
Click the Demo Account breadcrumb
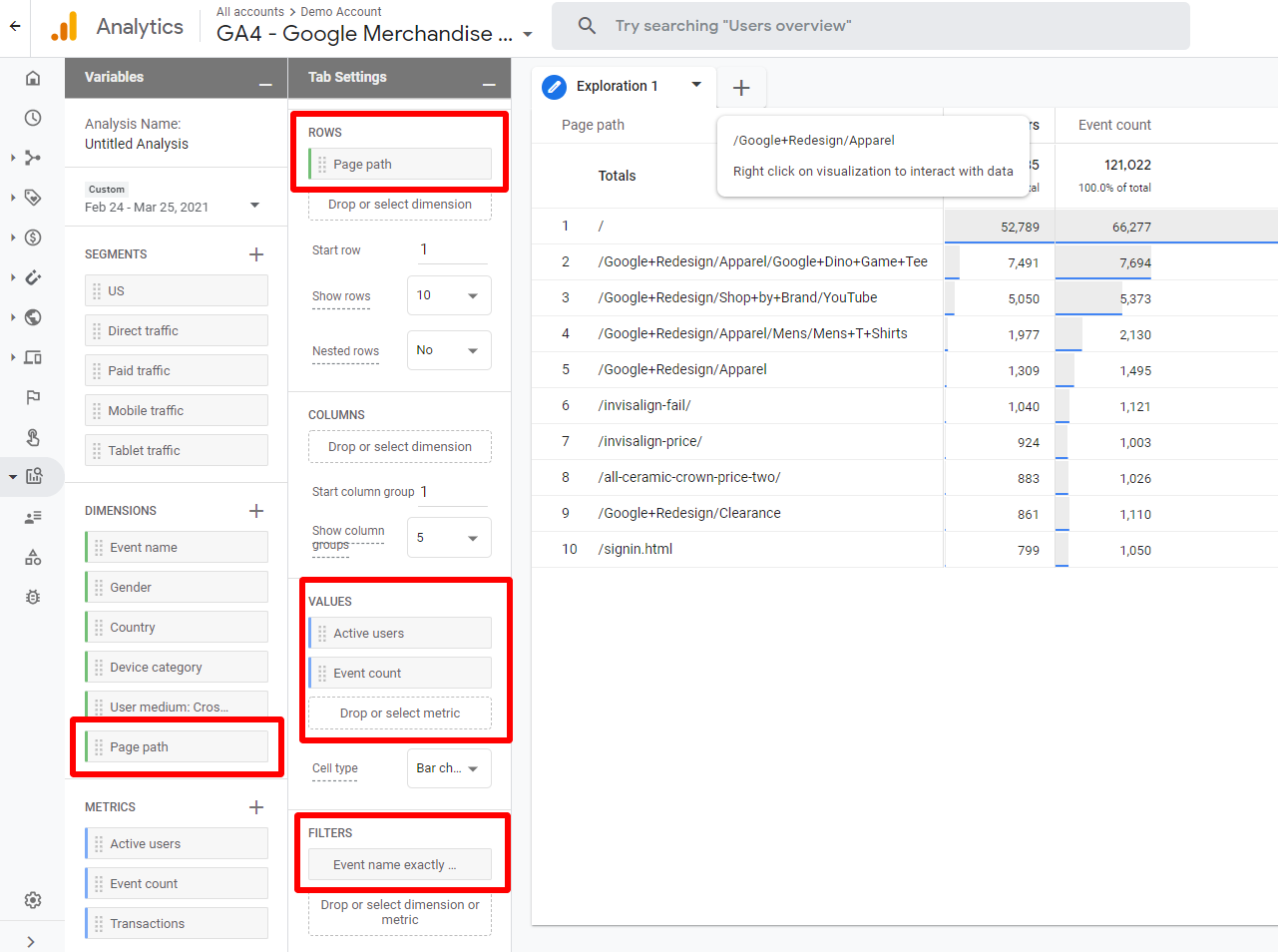341,12
